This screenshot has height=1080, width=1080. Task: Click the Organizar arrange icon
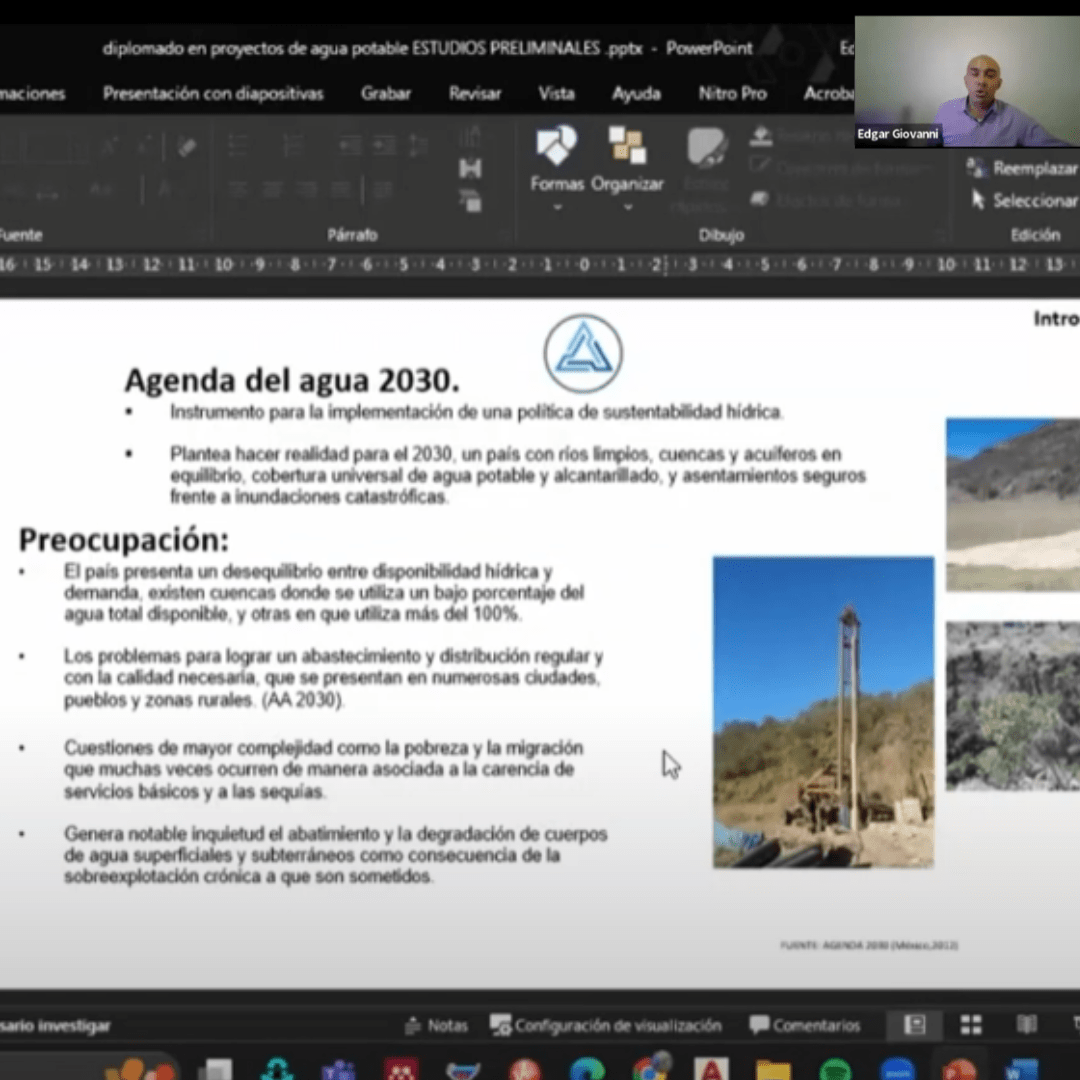pos(627,147)
